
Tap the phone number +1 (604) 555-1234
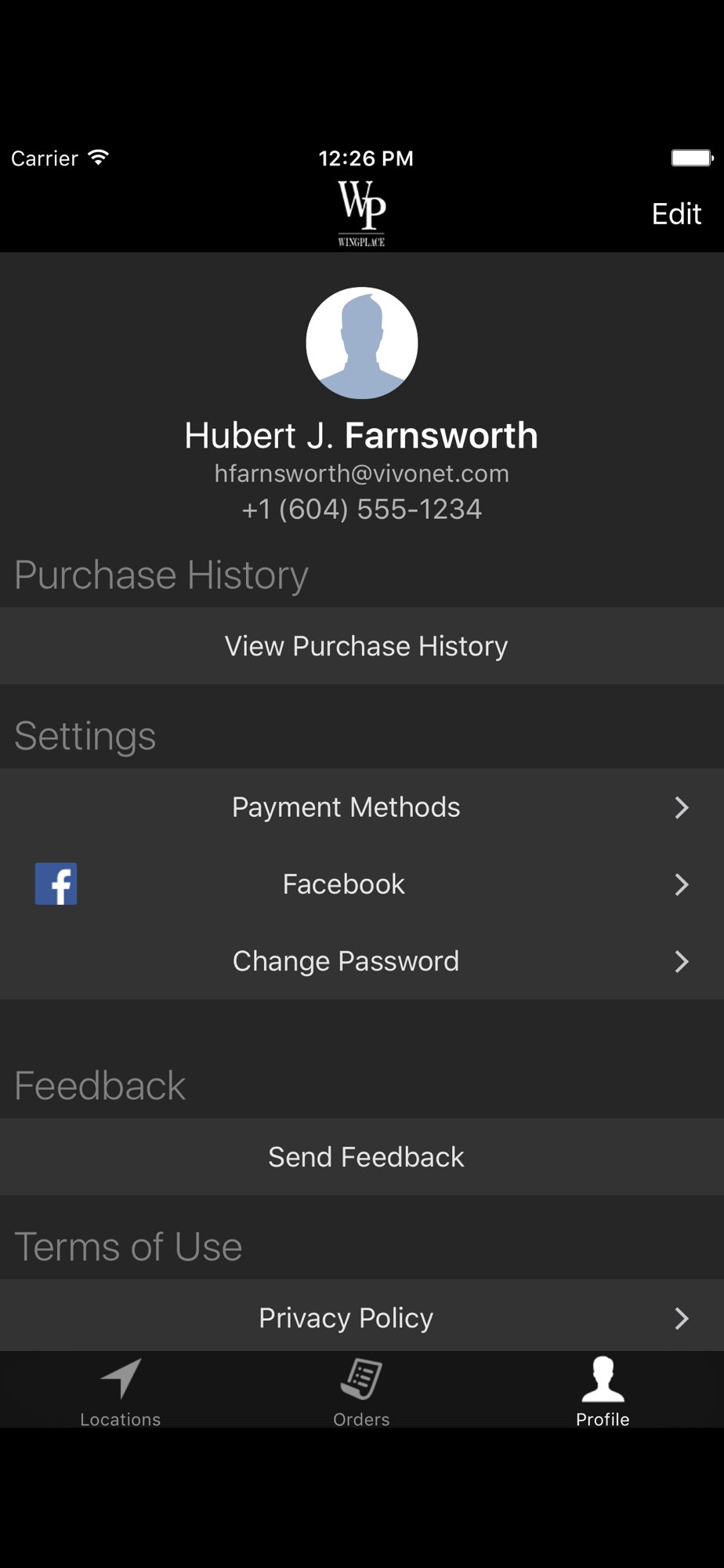[x=362, y=510]
